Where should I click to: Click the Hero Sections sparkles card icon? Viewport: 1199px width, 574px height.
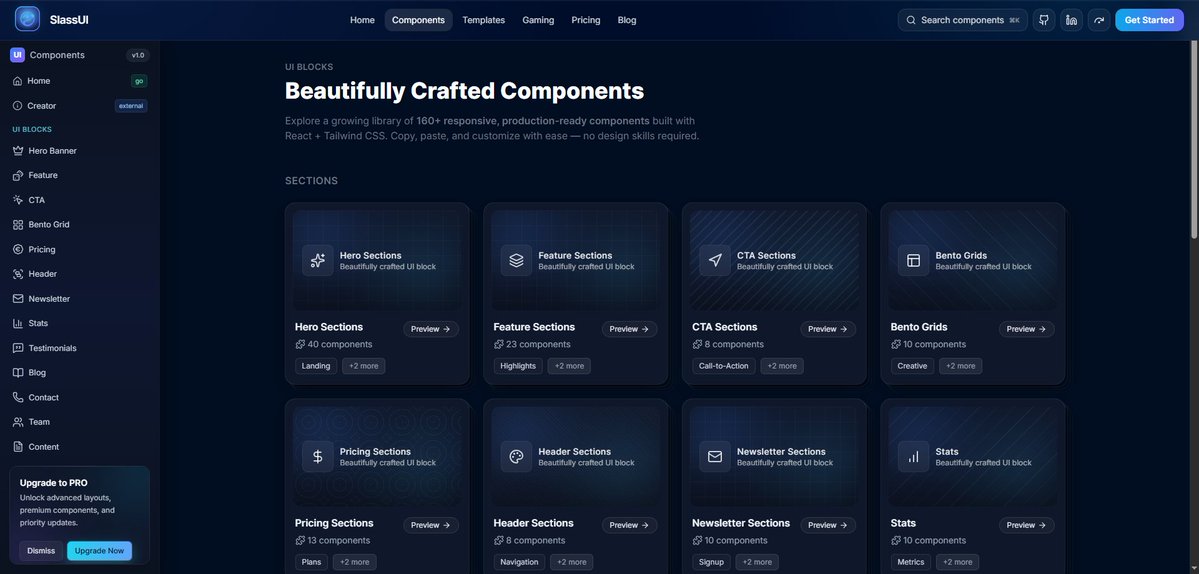(317, 261)
